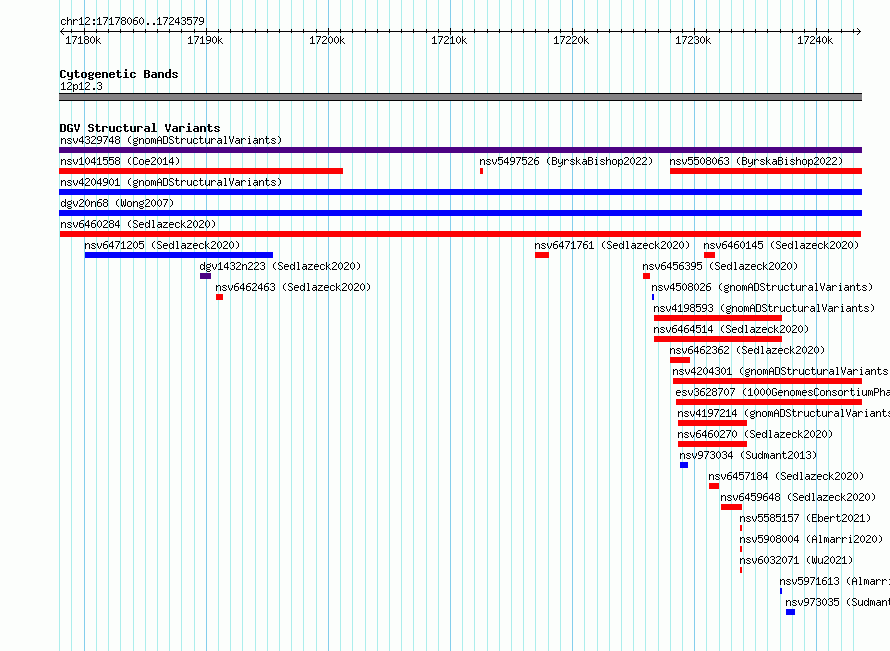Viewport: 890px width, 651px height.
Task: Click the red nsv6471761 variant block
Action: (541, 255)
